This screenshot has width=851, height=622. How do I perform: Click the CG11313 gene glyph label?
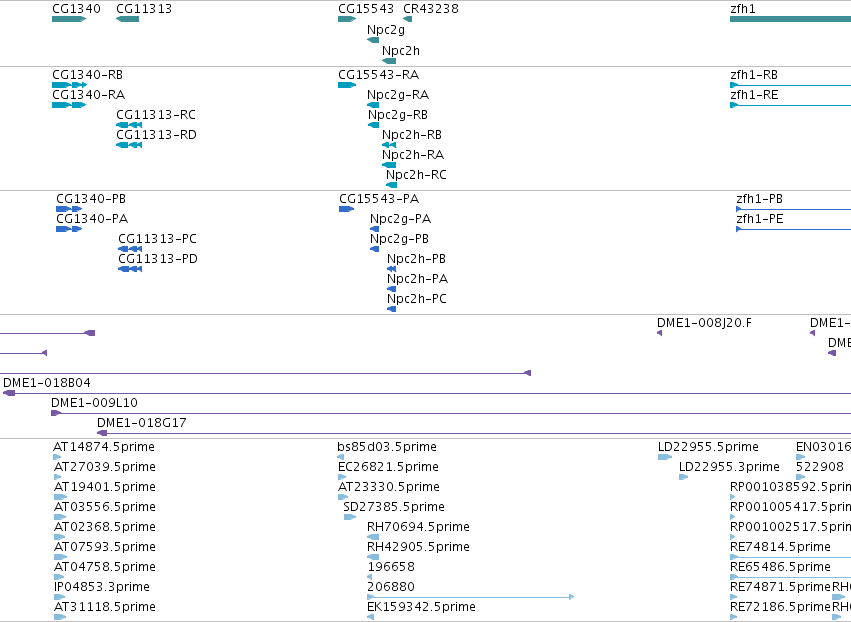coord(144,9)
